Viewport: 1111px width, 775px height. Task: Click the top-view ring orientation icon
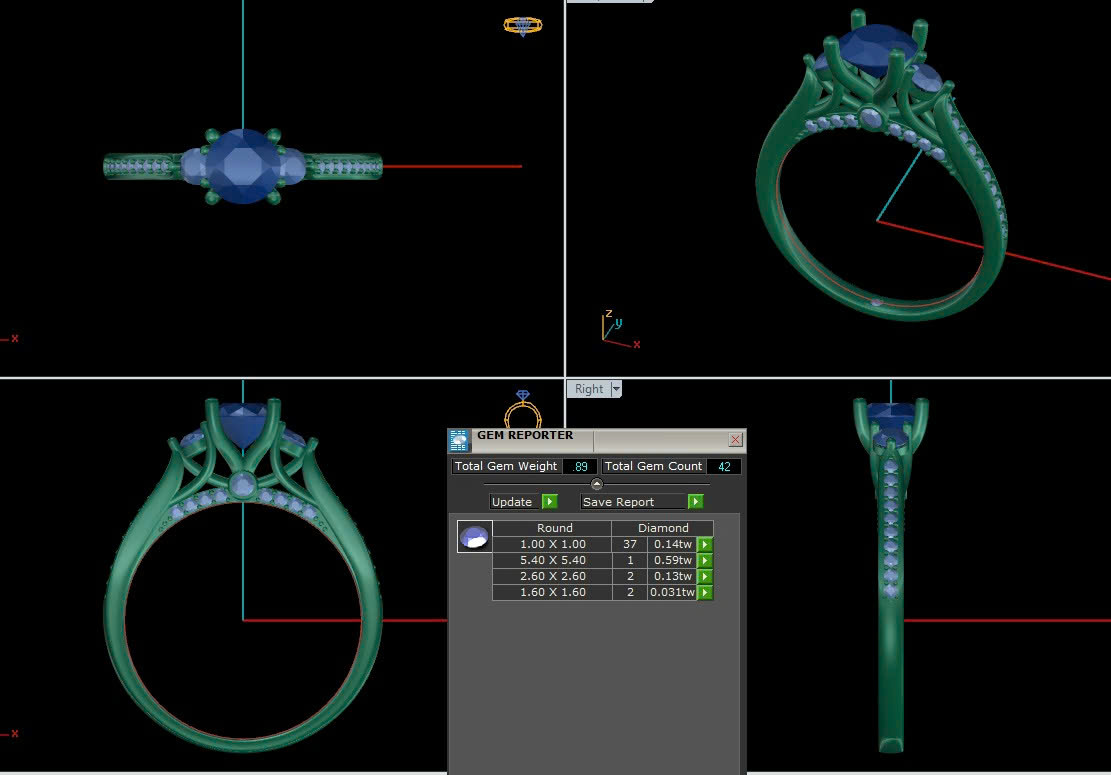523,26
